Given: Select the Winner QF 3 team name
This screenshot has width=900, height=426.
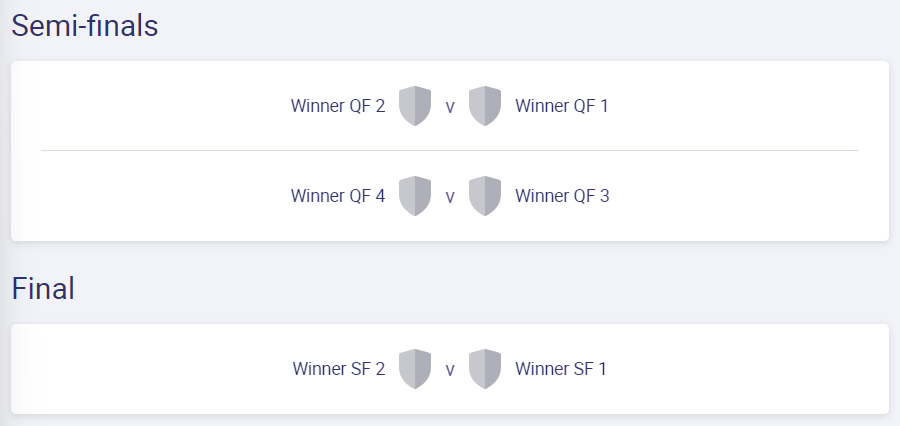Looking at the screenshot, I should [x=562, y=196].
